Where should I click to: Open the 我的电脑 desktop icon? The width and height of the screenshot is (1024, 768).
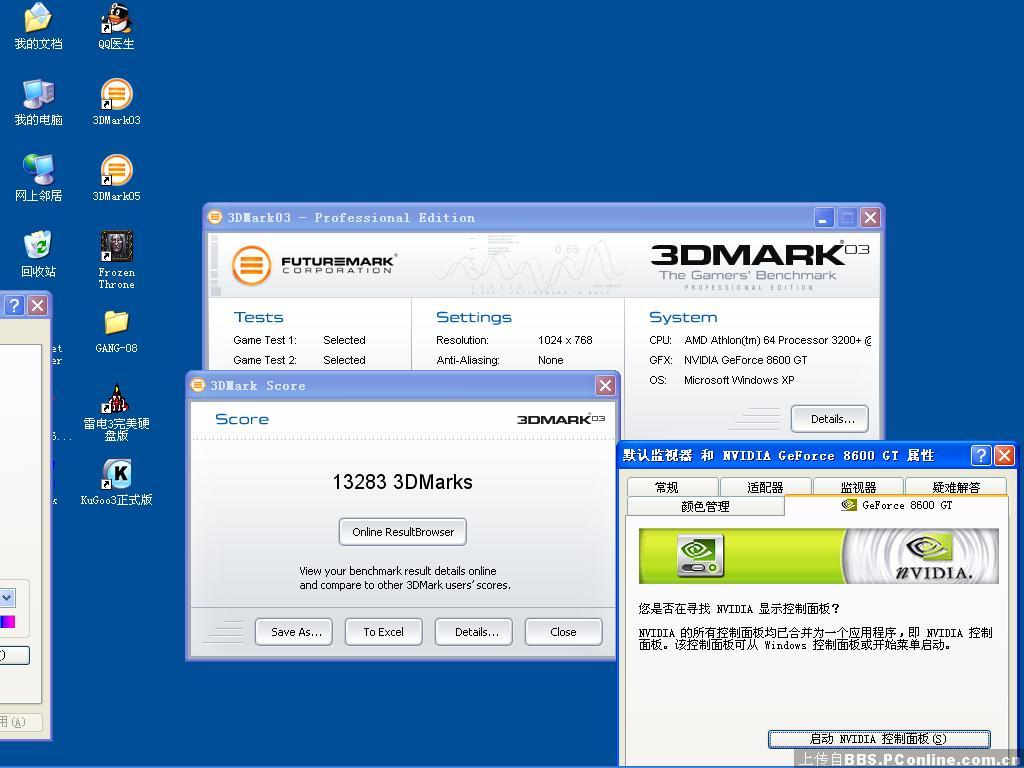click(x=38, y=102)
